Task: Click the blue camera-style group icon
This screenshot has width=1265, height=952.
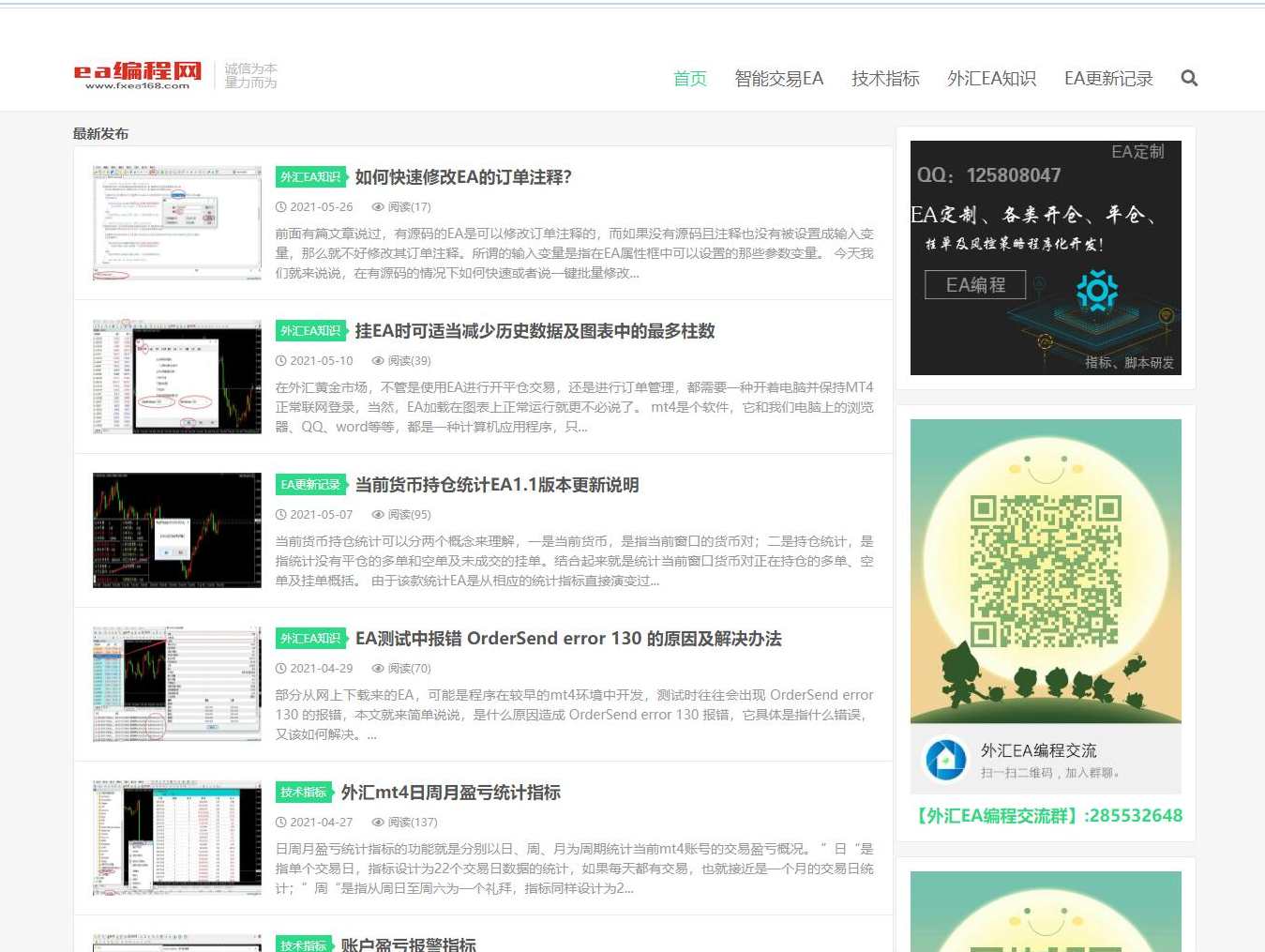Action: point(946,760)
